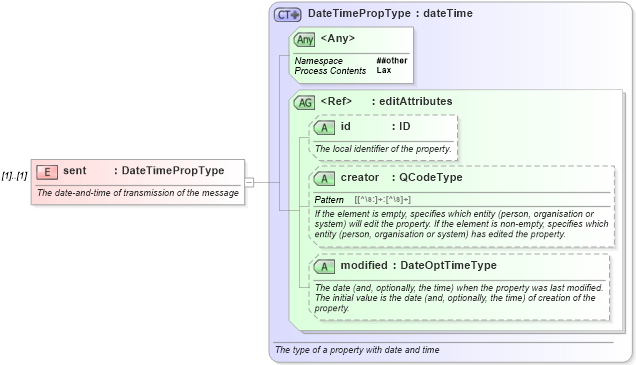Select the Process Contents label
Image resolution: width=636 pixels, height=365 pixels.
pyautogui.click(x=330, y=71)
